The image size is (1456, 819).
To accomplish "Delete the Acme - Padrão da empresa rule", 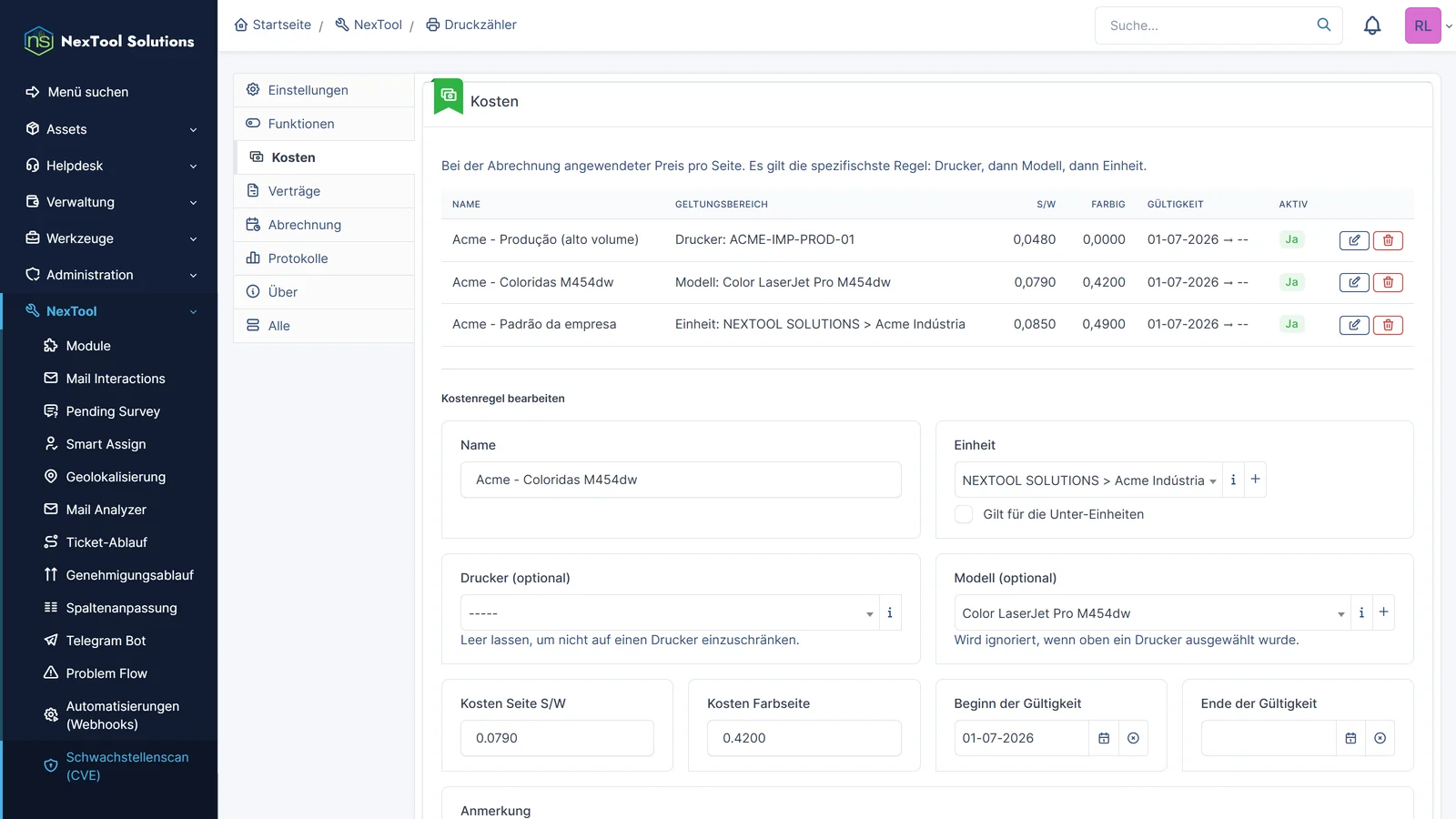I will click(1388, 325).
